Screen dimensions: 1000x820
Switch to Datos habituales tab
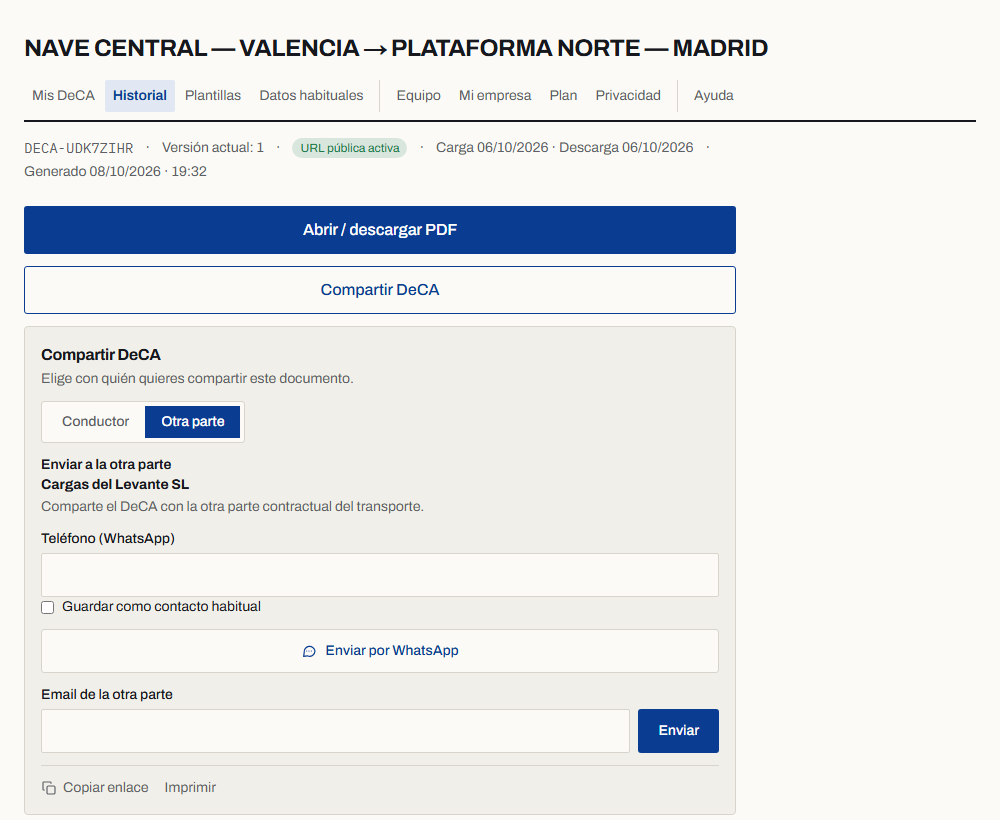[311, 96]
